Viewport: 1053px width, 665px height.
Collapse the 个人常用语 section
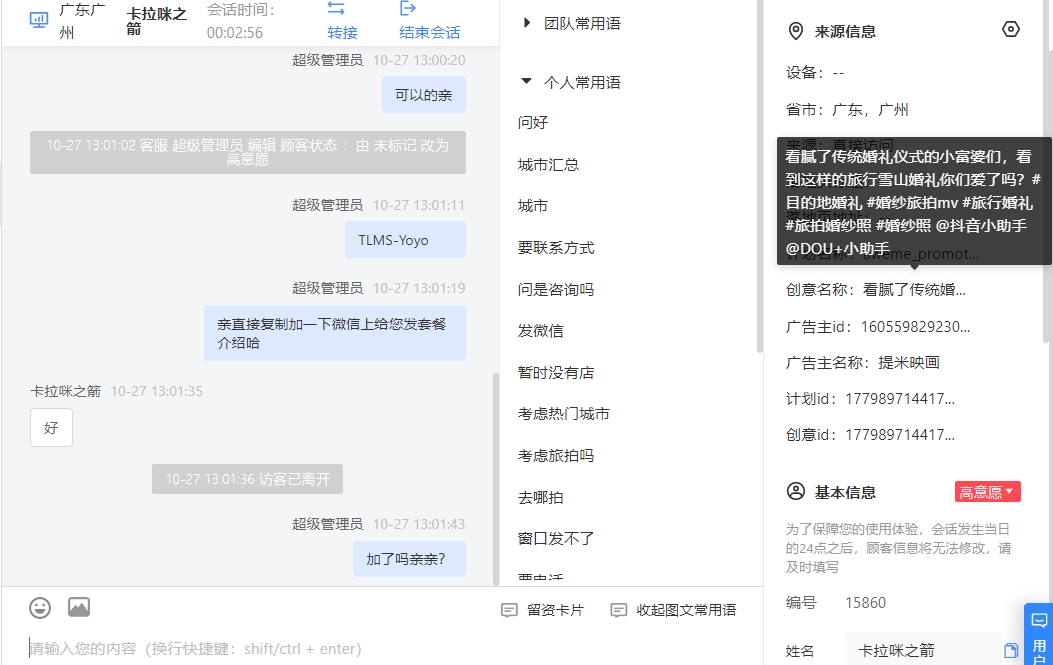[x=573, y=82]
